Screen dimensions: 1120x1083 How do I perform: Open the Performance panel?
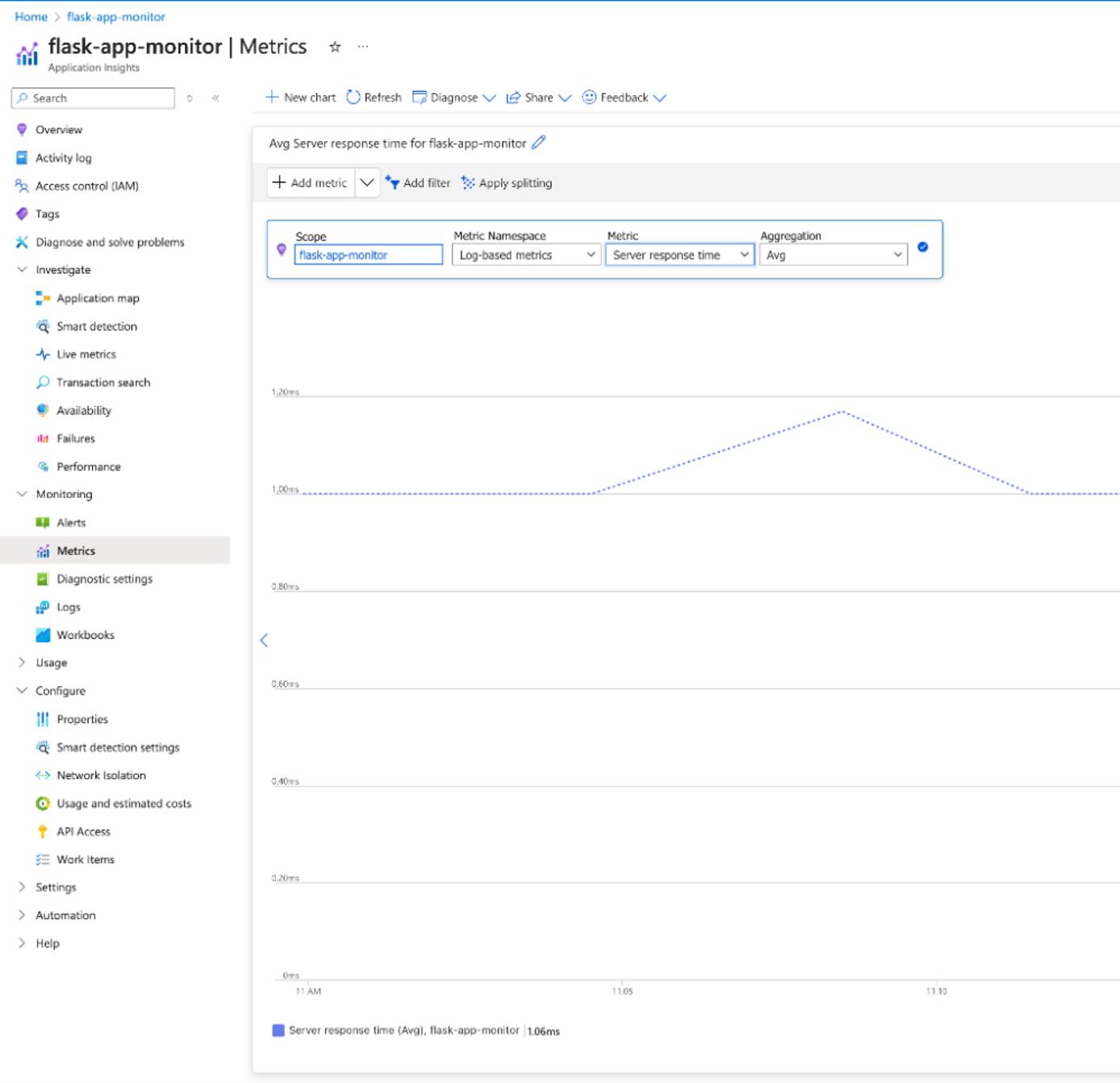coord(88,466)
